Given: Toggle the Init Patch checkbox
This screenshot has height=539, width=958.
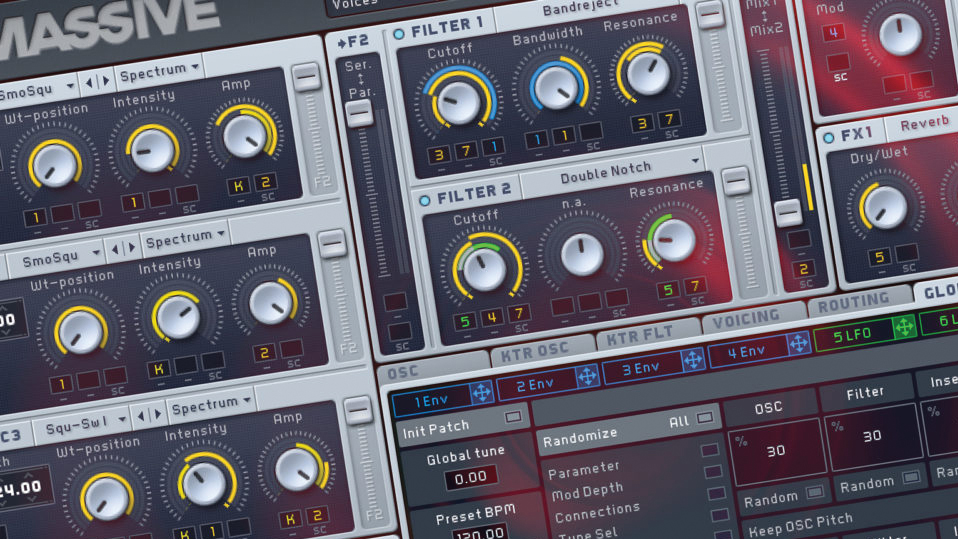Looking at the screenshot, I should tap(513, 417).
